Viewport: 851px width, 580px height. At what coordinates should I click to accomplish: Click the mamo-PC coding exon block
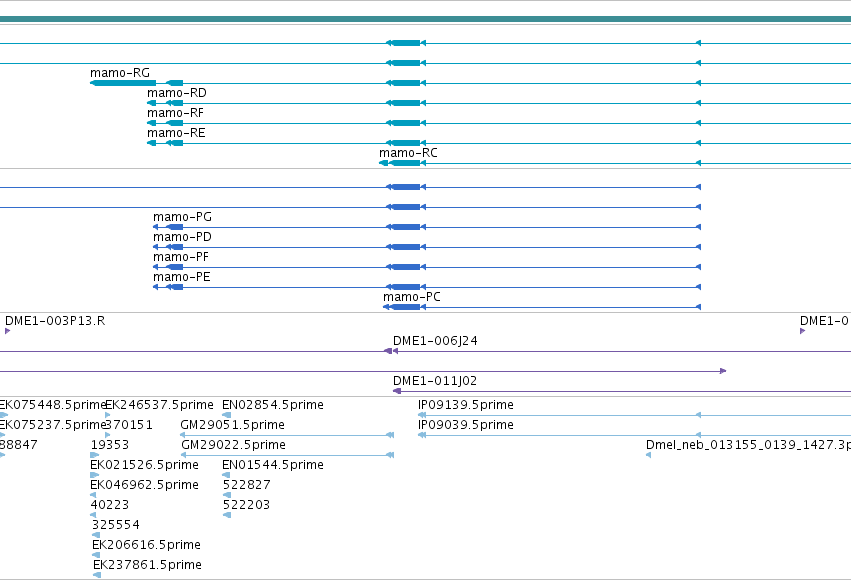pyautogui.click(x=406, y=307)
